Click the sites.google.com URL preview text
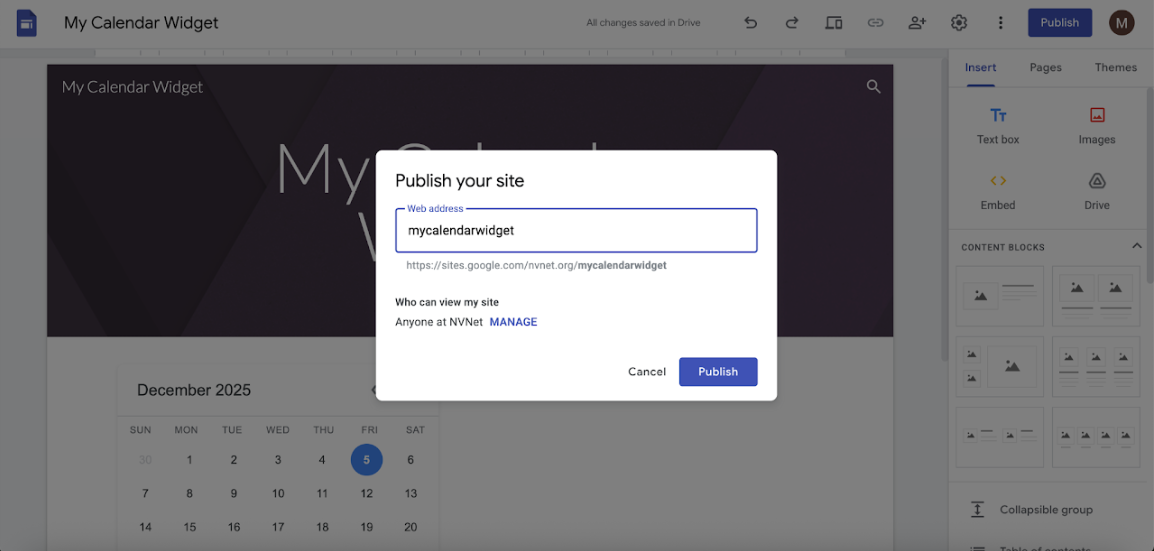The image size is (1154, 551). click(x=537, y=265)
